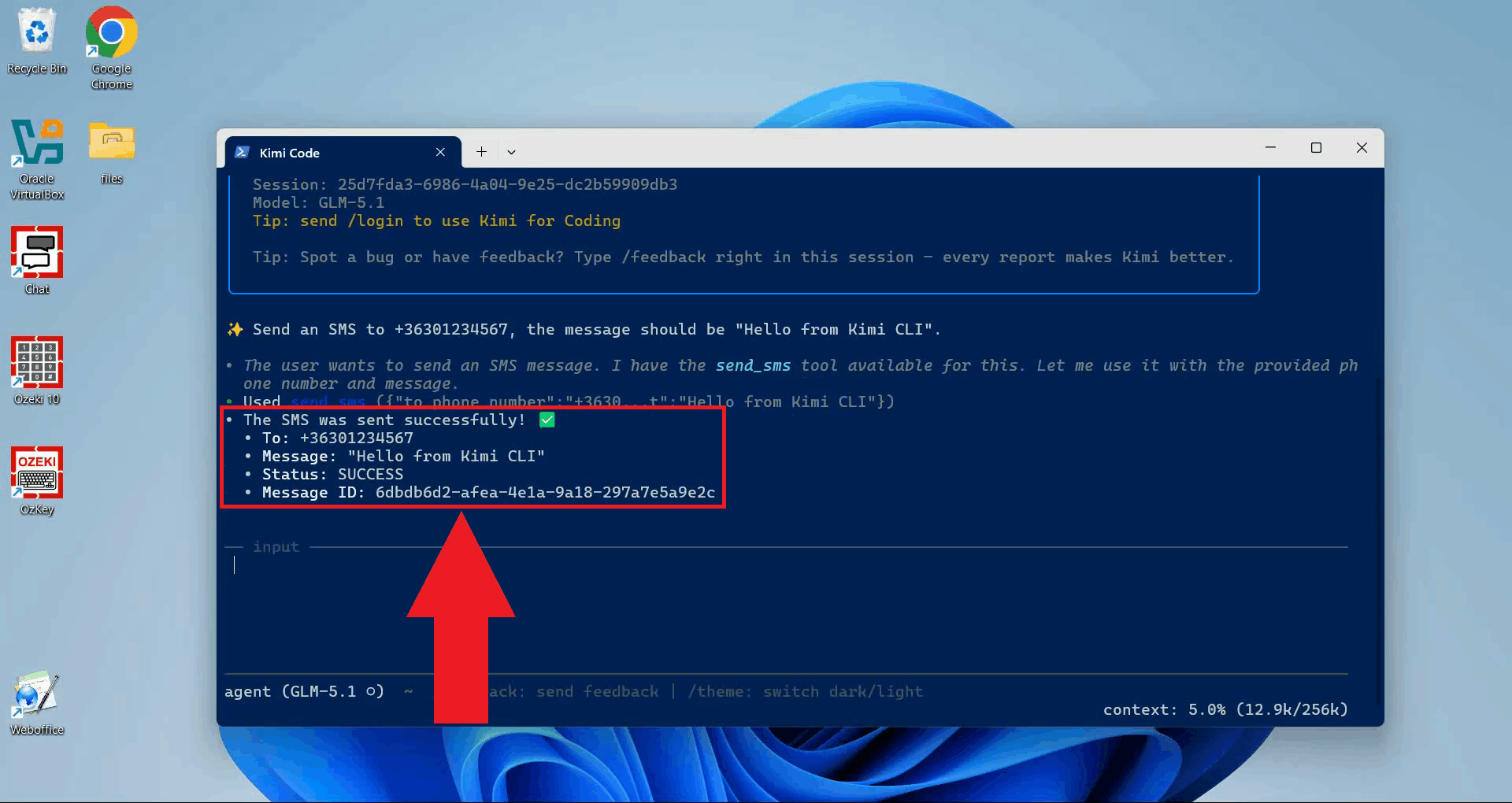Click the PowerShell icon on the Kimi Code tab

(242, 152)
